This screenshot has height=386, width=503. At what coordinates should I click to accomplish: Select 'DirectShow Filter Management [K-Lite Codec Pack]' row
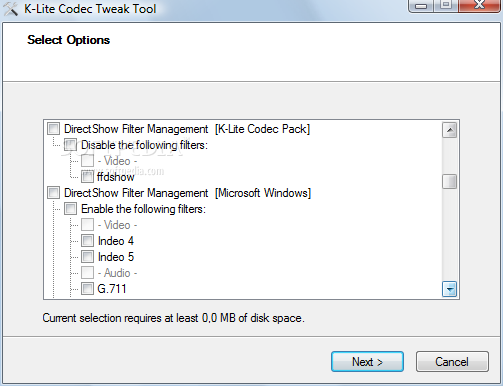tap(187, 129)
